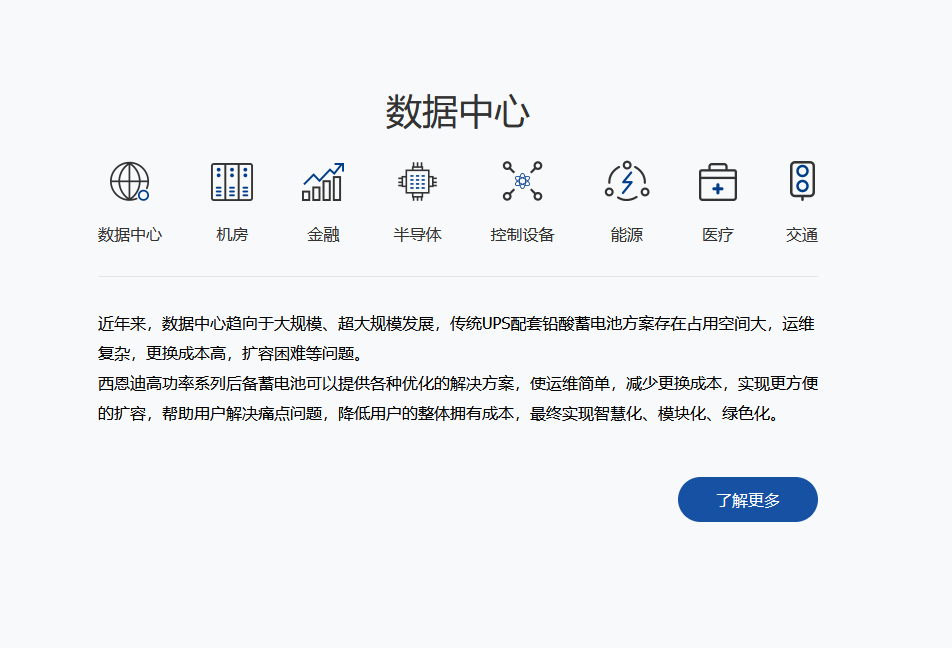Click the paragraph starting with 西恩迪高功率系列

pyautogui.click(x=458, y=398)
